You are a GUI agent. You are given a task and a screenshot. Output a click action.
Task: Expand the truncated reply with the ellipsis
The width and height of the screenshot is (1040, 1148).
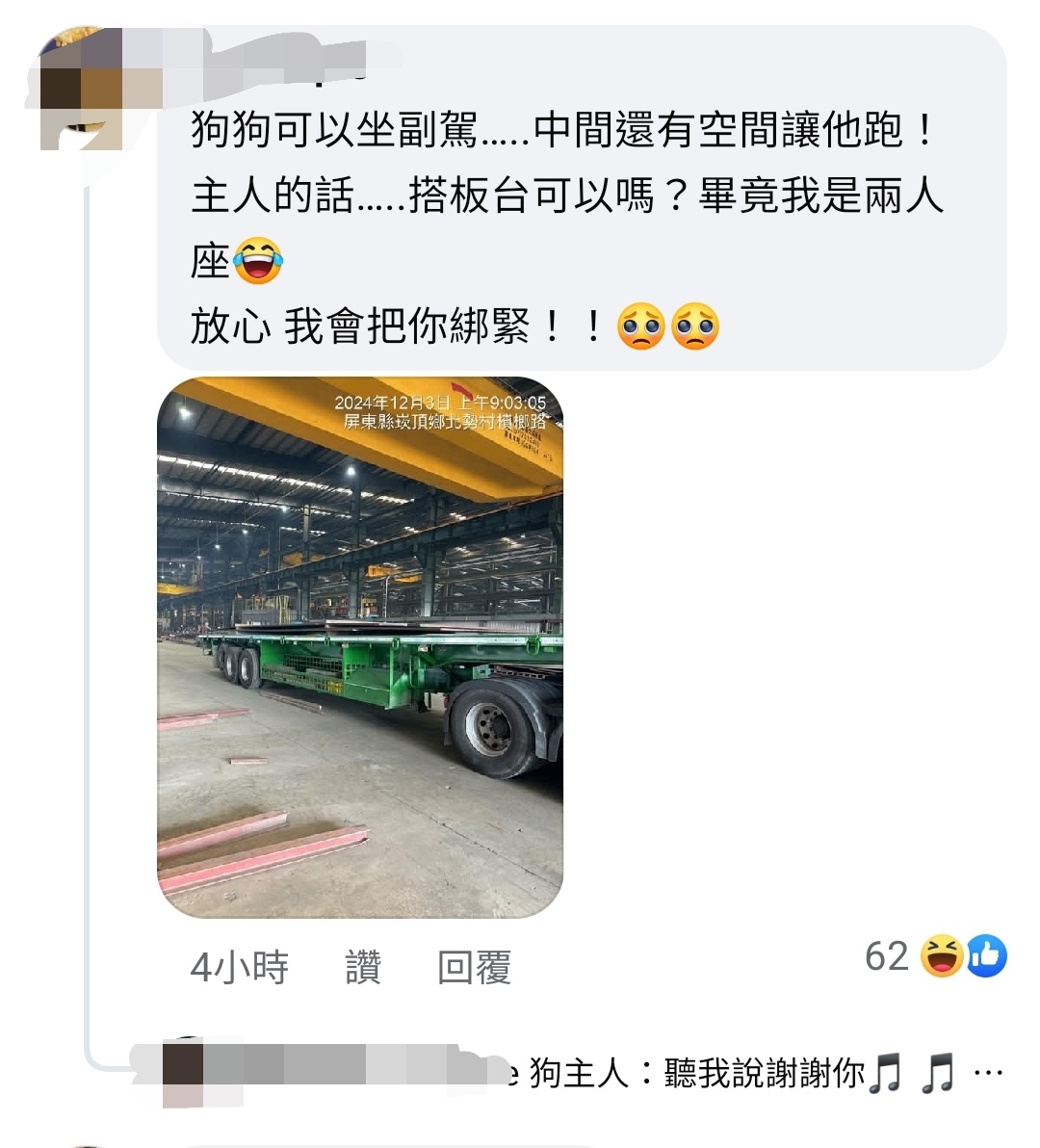[989, 1073]
